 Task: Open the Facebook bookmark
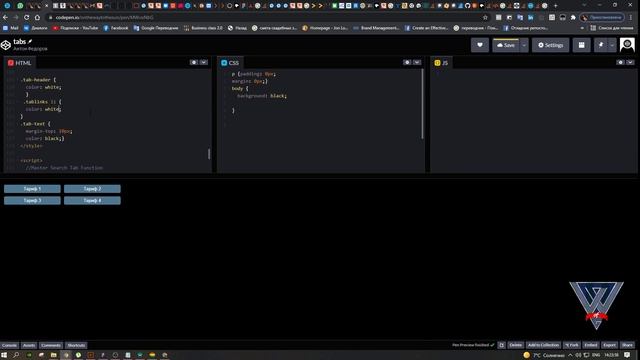pyautogui.click(x=116, y=28)
